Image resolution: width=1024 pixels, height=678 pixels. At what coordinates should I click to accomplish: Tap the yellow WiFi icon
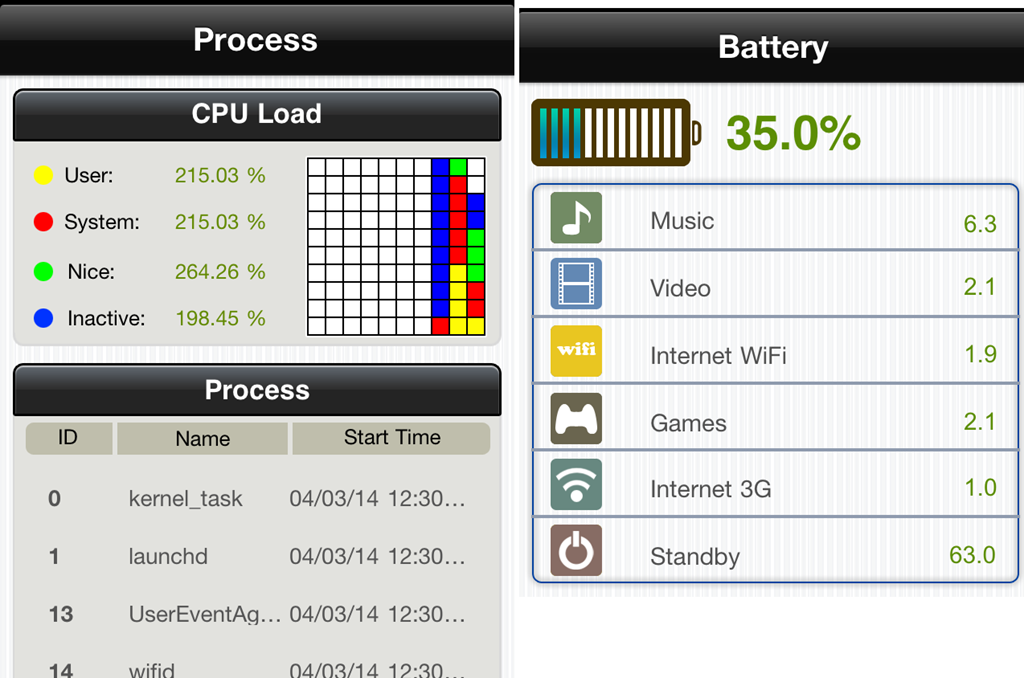(576, 351)
